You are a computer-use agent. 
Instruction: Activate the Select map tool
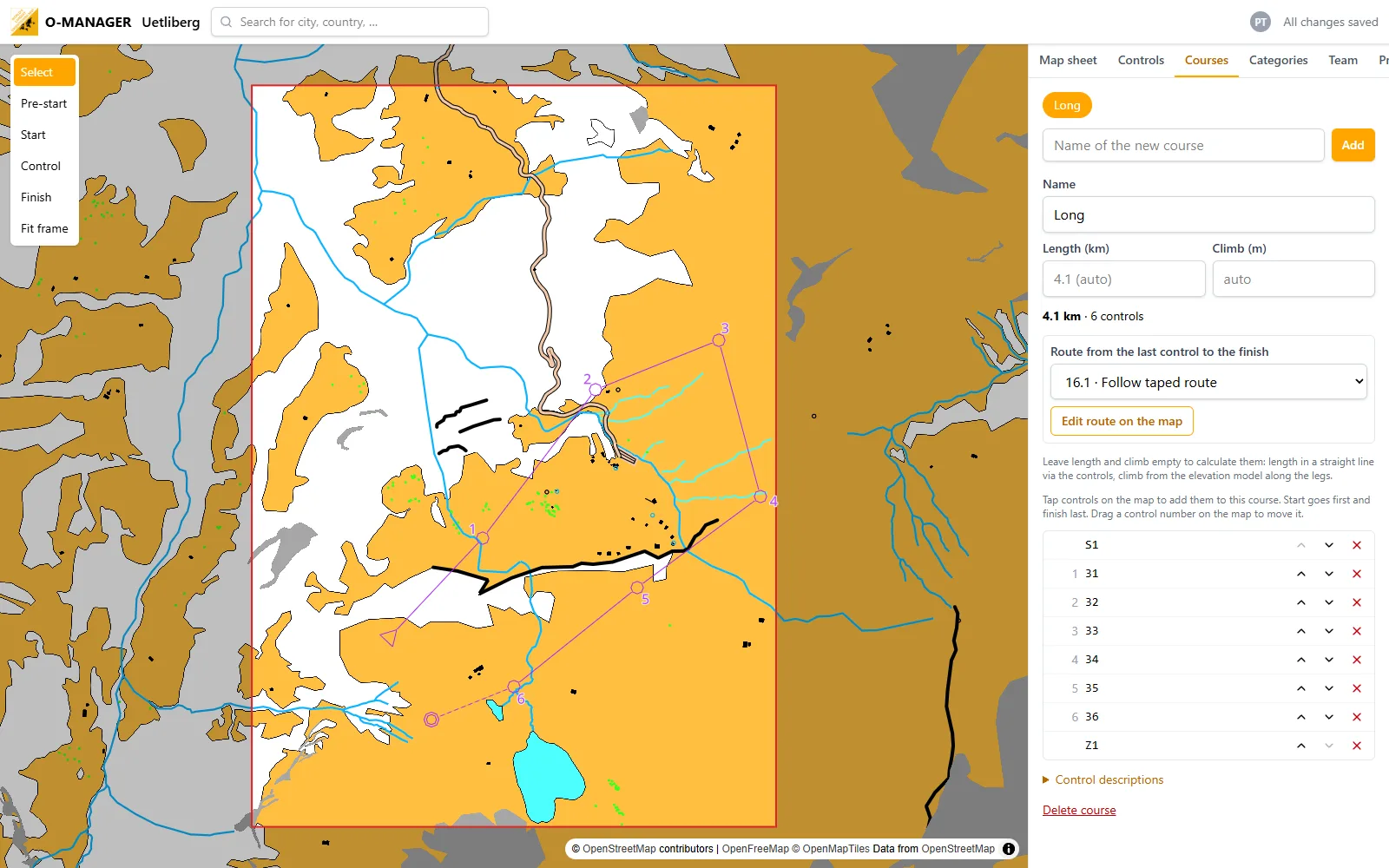(44, 72)
